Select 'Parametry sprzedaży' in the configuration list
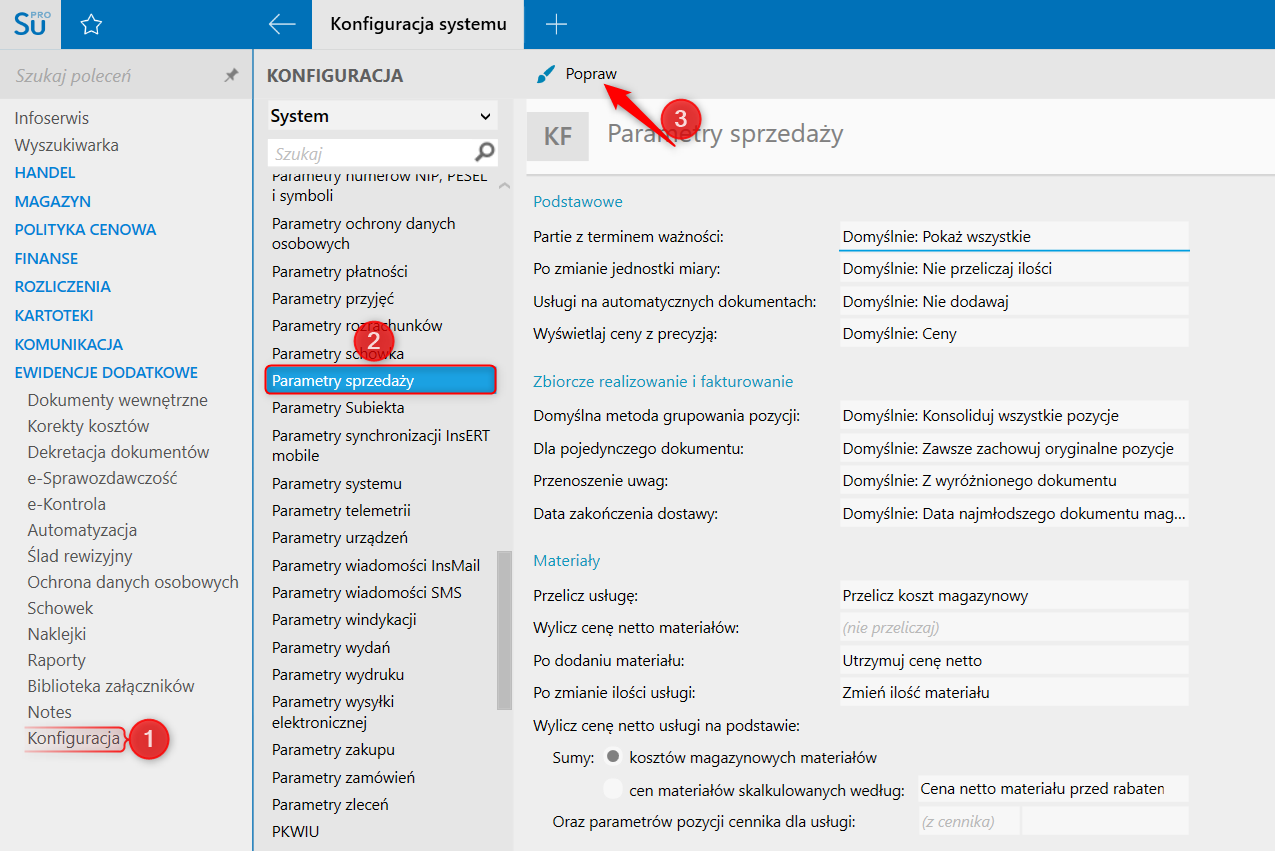Viewport: 1275px width, 851px height. tap(381, 380)
